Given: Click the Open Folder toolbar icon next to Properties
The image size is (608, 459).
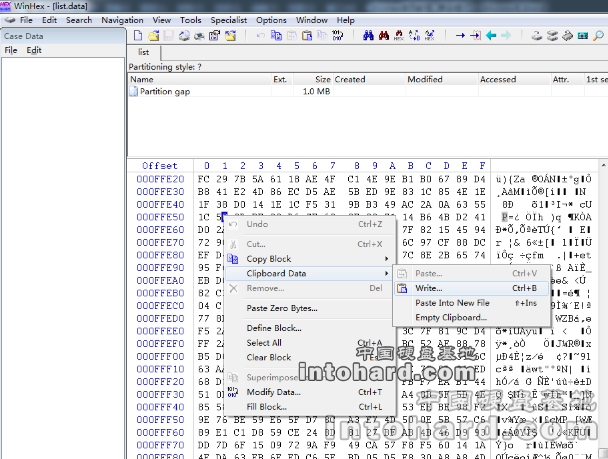Looking at the screenshot, I should (230, 36).
